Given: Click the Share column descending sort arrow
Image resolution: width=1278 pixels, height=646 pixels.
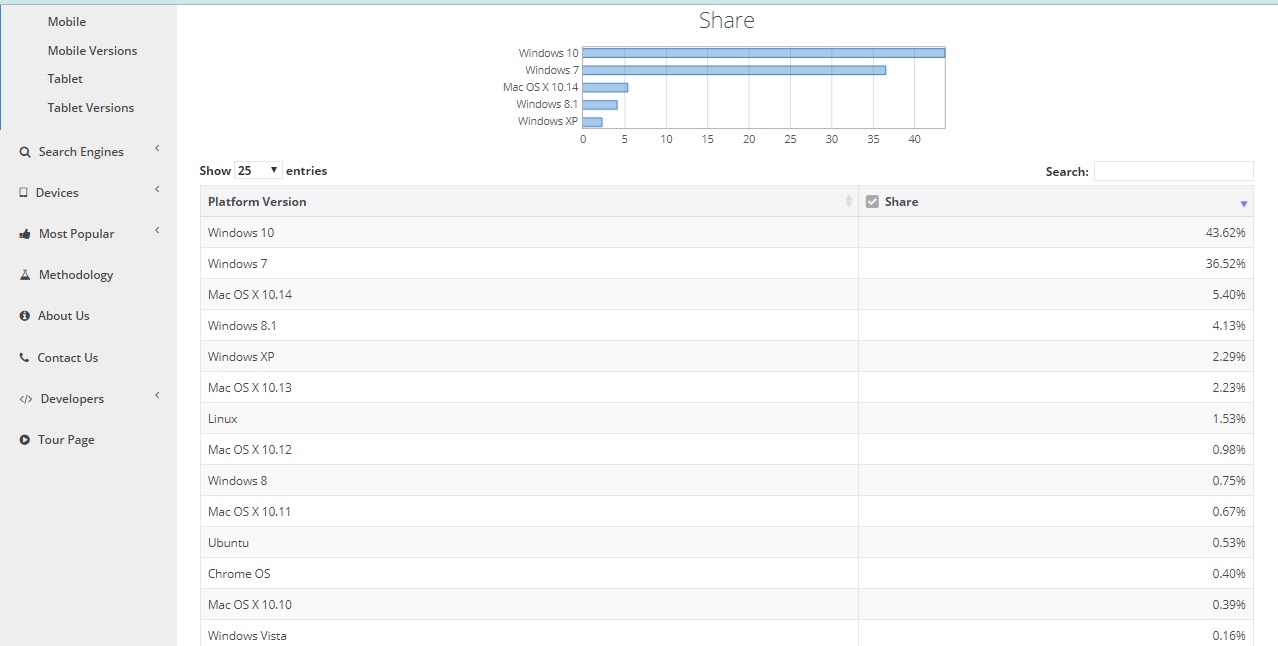Looking at the screenshot, I should point(1244,204).
